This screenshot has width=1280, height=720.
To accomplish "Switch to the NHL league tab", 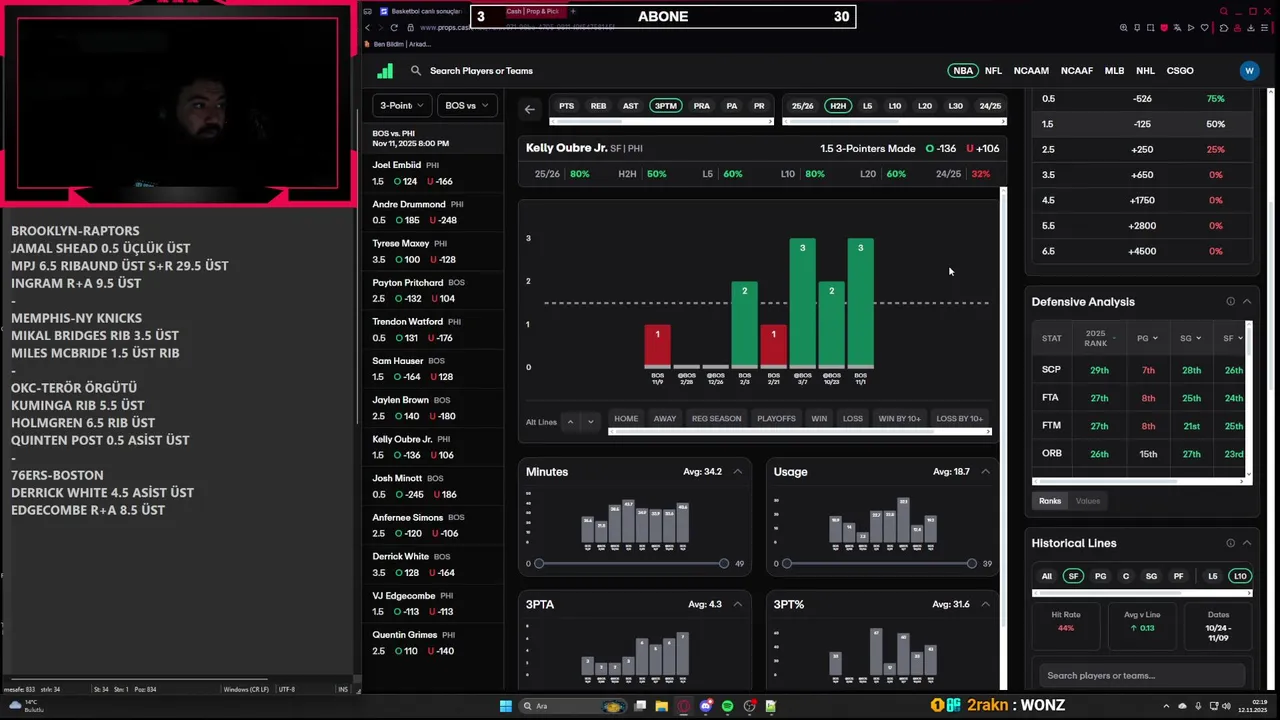I will 1145,71.
